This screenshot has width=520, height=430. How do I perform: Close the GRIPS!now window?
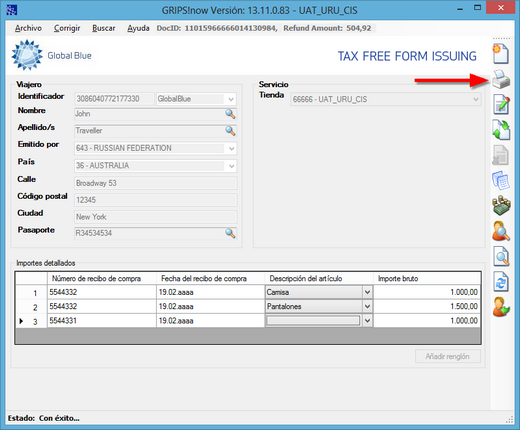click(x=501, y=8)
